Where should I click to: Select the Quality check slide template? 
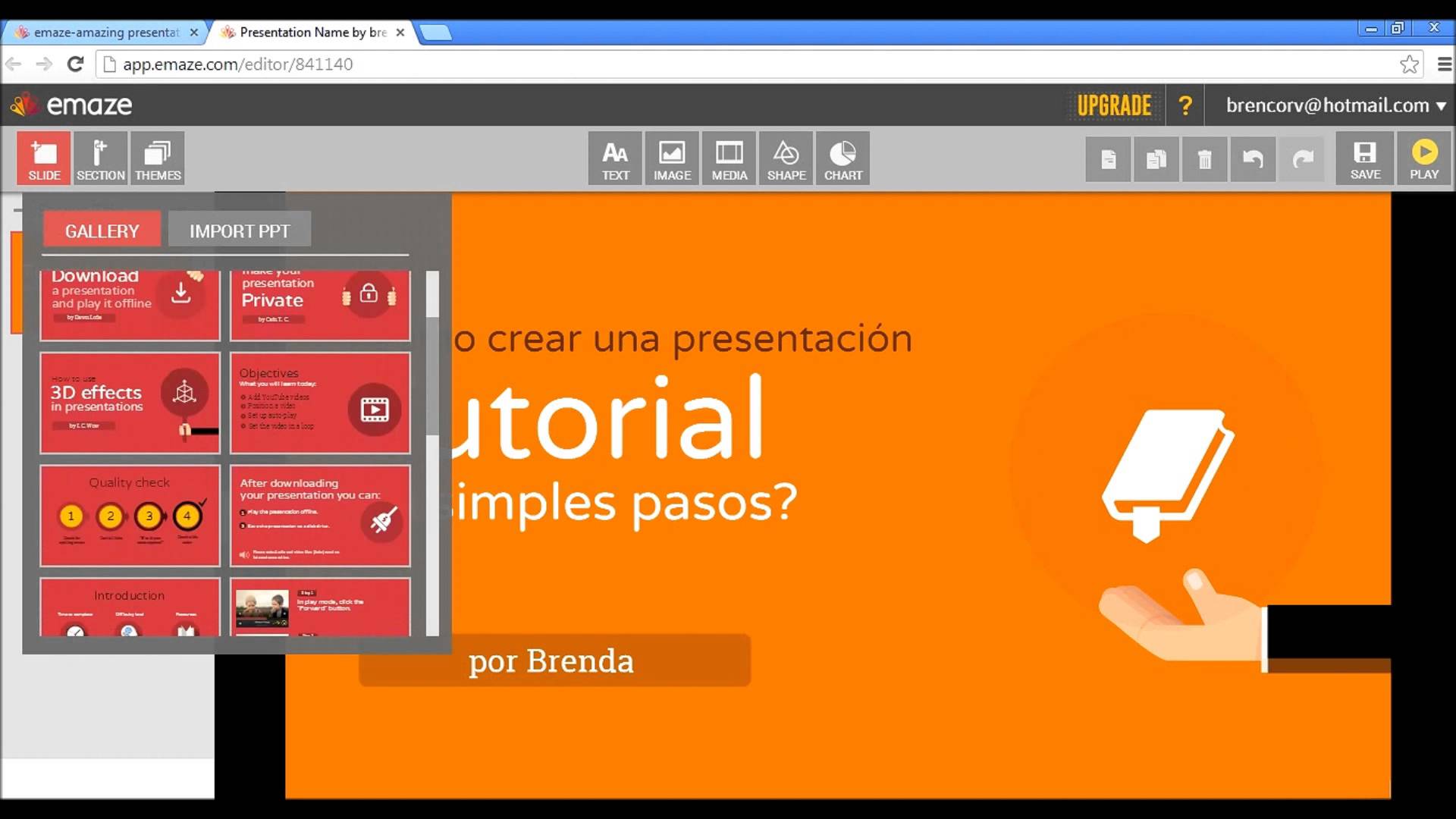point(130,516)
